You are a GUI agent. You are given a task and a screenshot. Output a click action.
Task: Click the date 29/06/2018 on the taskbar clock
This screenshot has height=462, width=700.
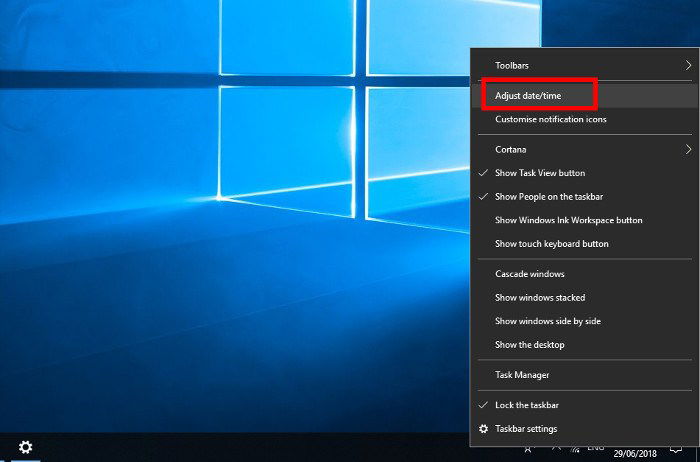pyautogui.click(x=633, y=454)
